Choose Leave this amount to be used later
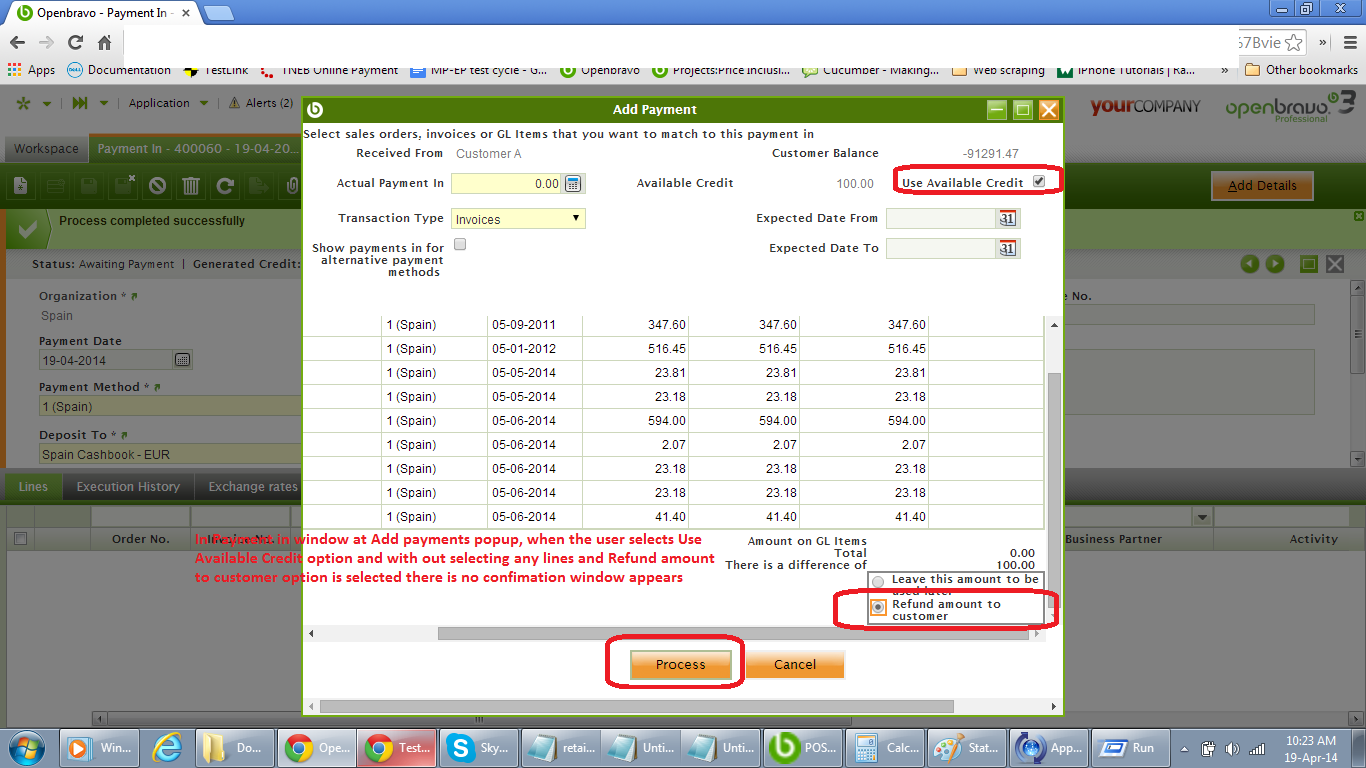 878,581
